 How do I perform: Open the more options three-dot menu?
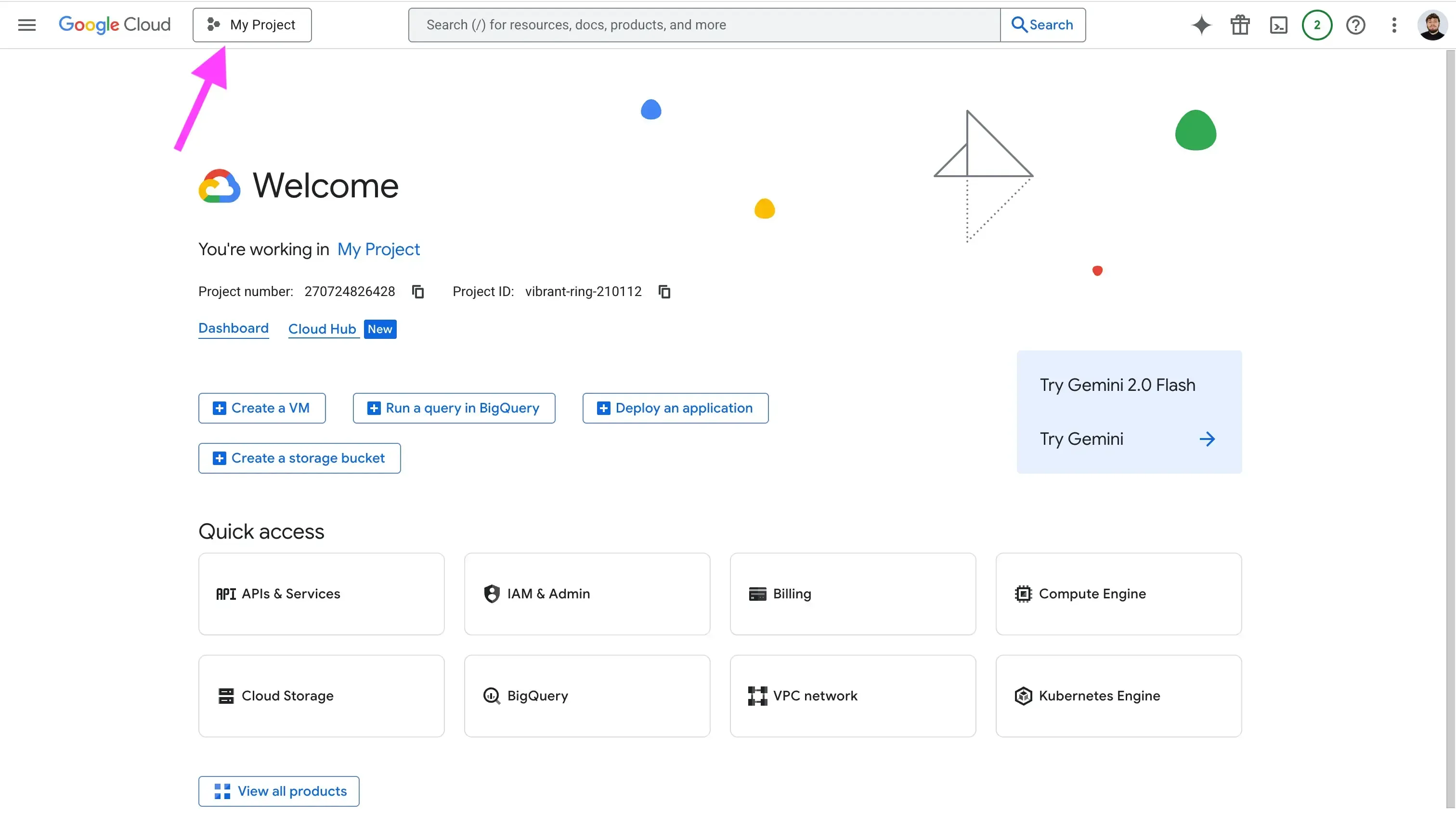point(1394,25)
